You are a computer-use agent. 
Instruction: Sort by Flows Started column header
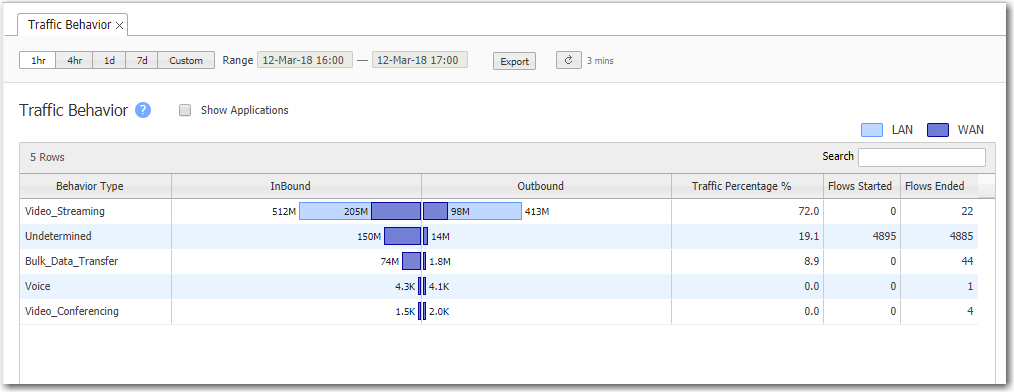pyautogui.click(x=862, y=186)
